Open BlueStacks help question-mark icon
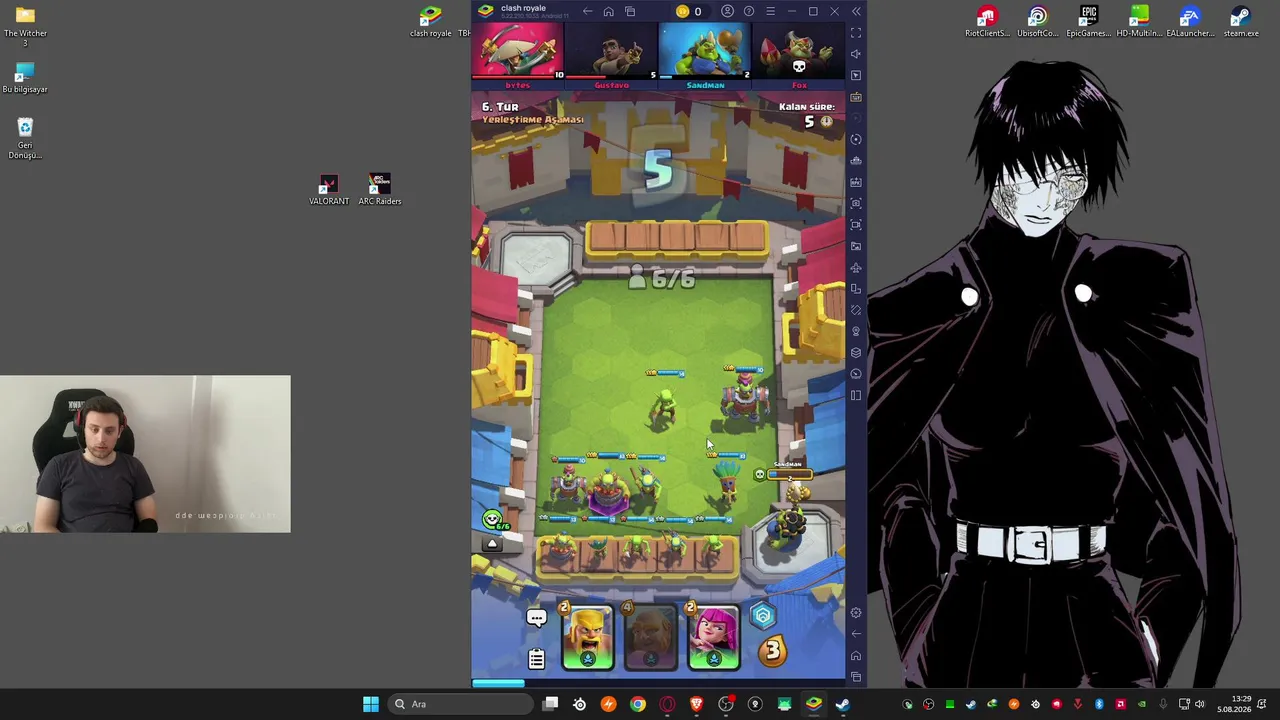 pos(748,12)
